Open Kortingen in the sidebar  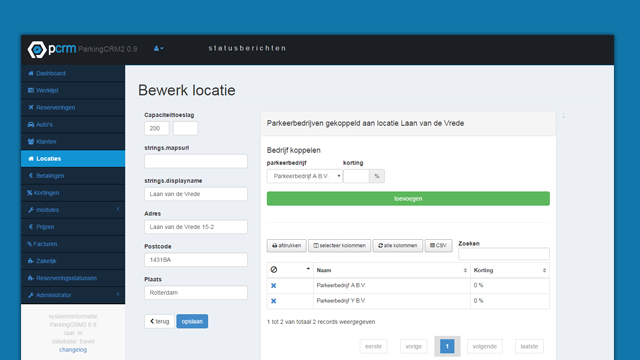73,193
